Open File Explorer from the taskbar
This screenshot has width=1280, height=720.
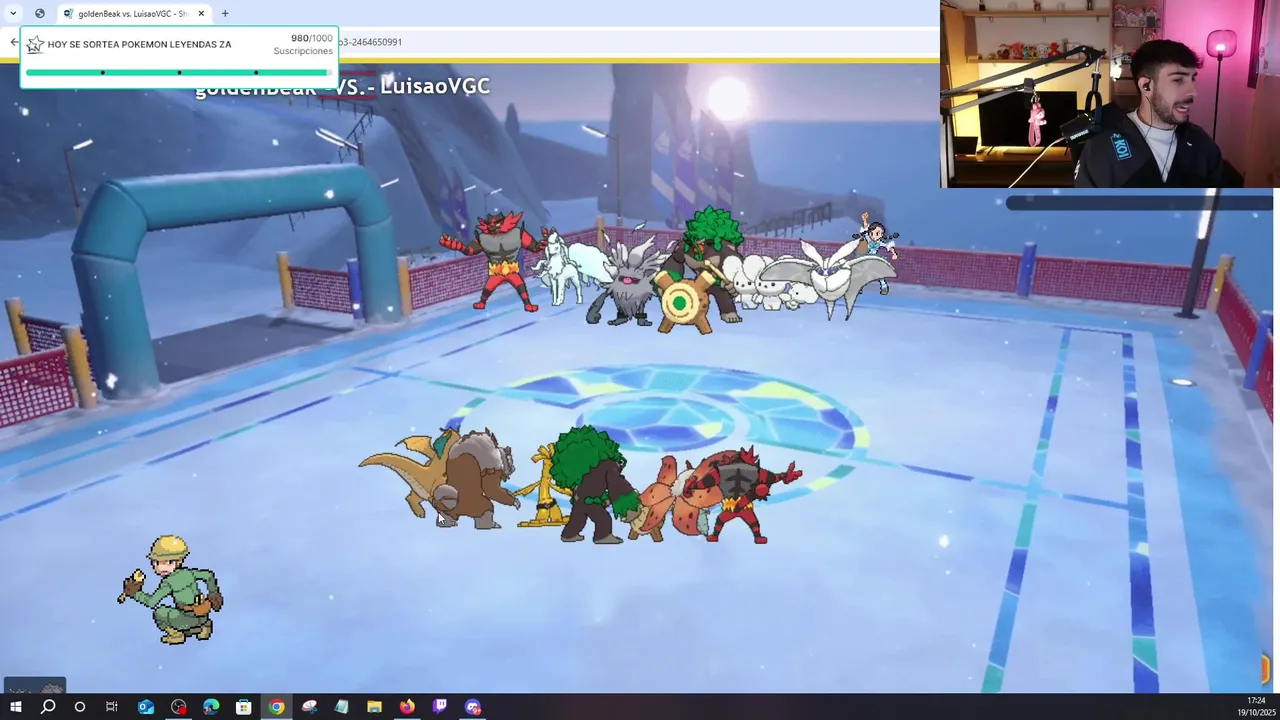click(374, 707)
